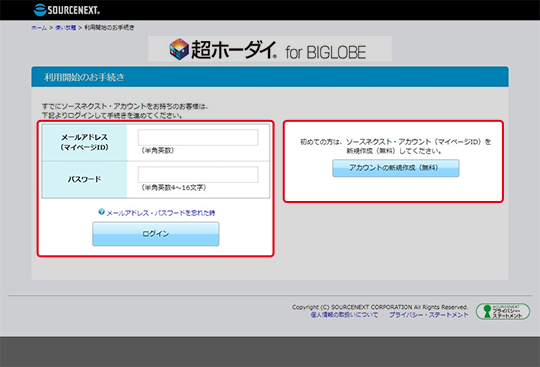Click the privacy statement keyhole badge icon
The height and width of the screenshot is (367, 540).
(x=503, y=311)
